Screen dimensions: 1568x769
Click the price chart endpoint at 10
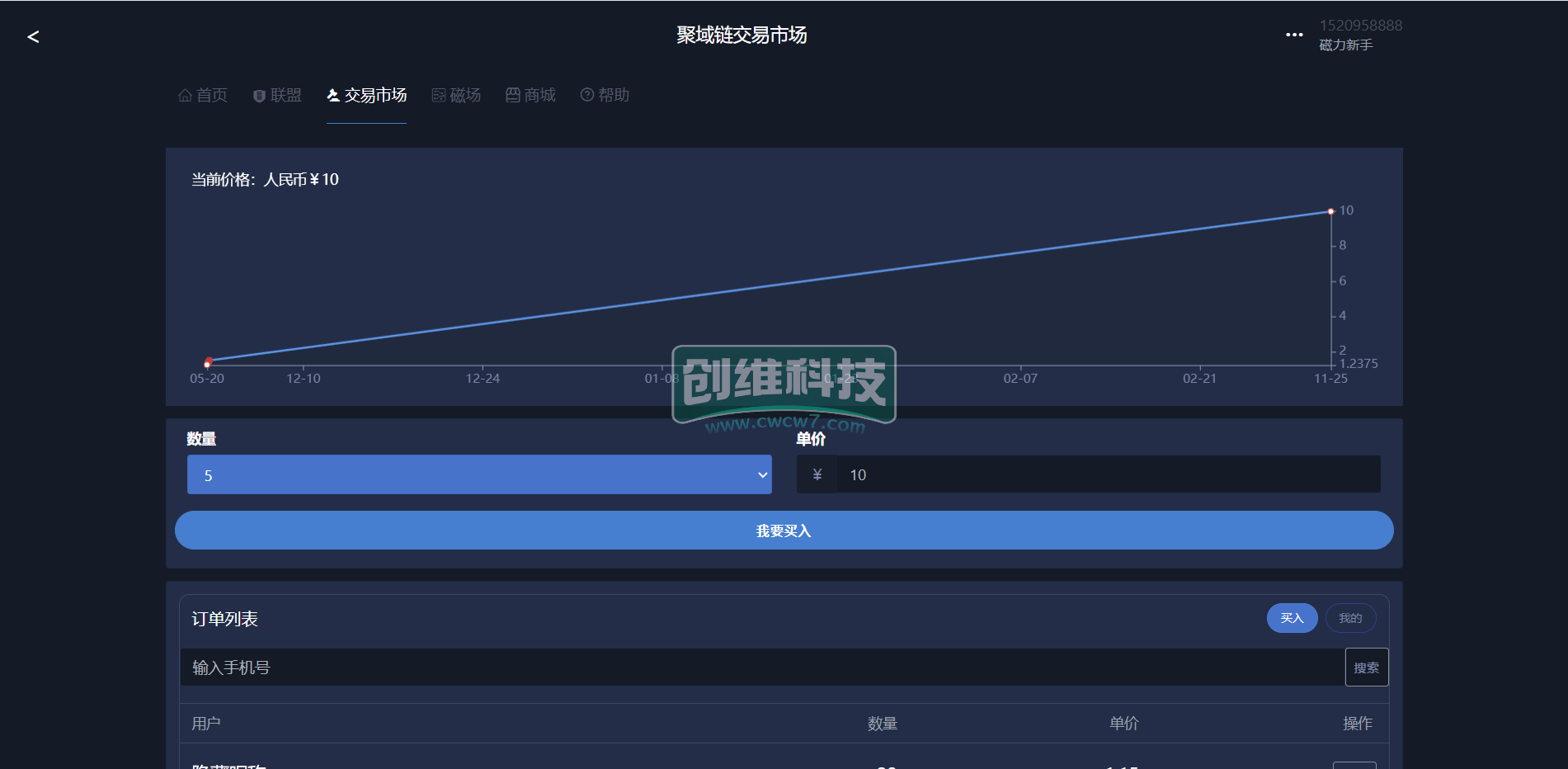1330,212
